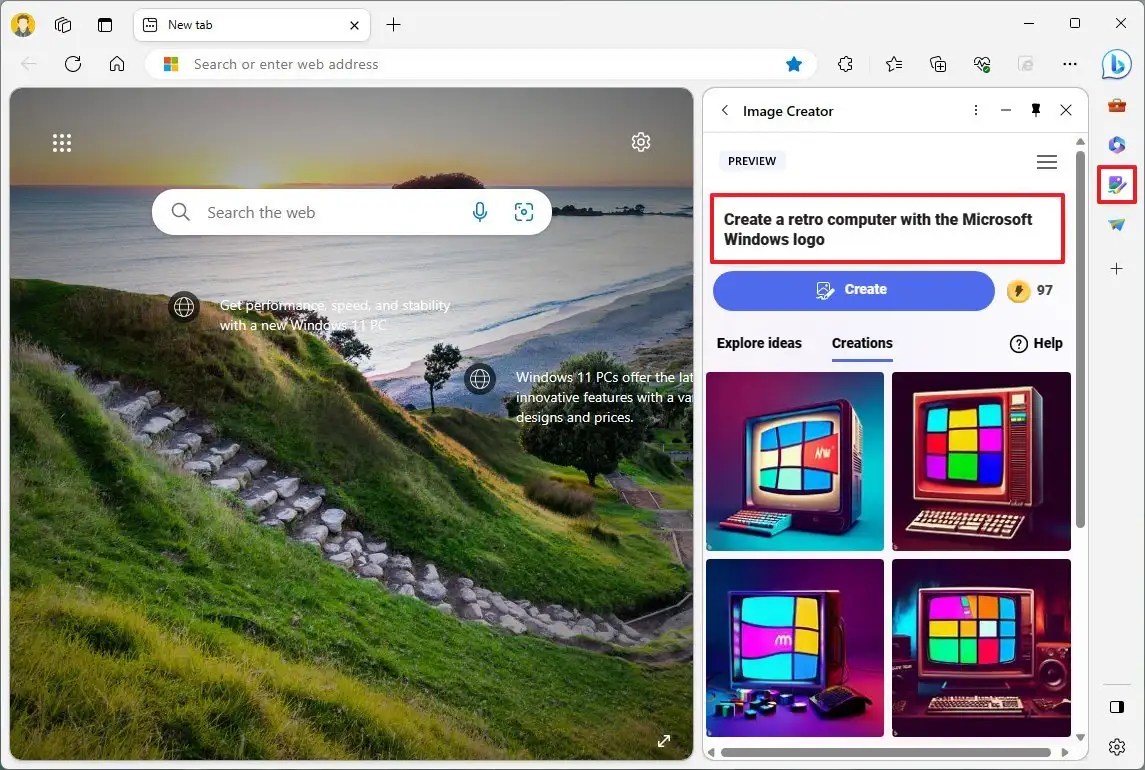Switch to the Creations tab
1145x770 pixels.
click(x=861, y=343)
